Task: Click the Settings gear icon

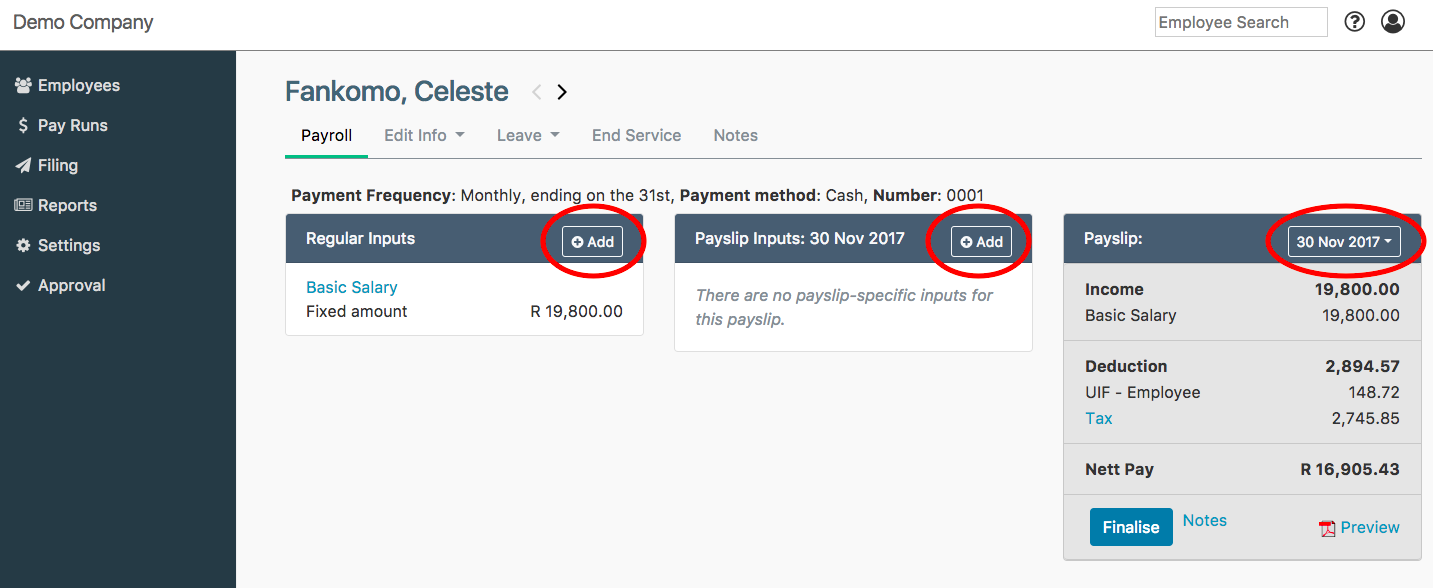Action: click(x=23, y=246)
